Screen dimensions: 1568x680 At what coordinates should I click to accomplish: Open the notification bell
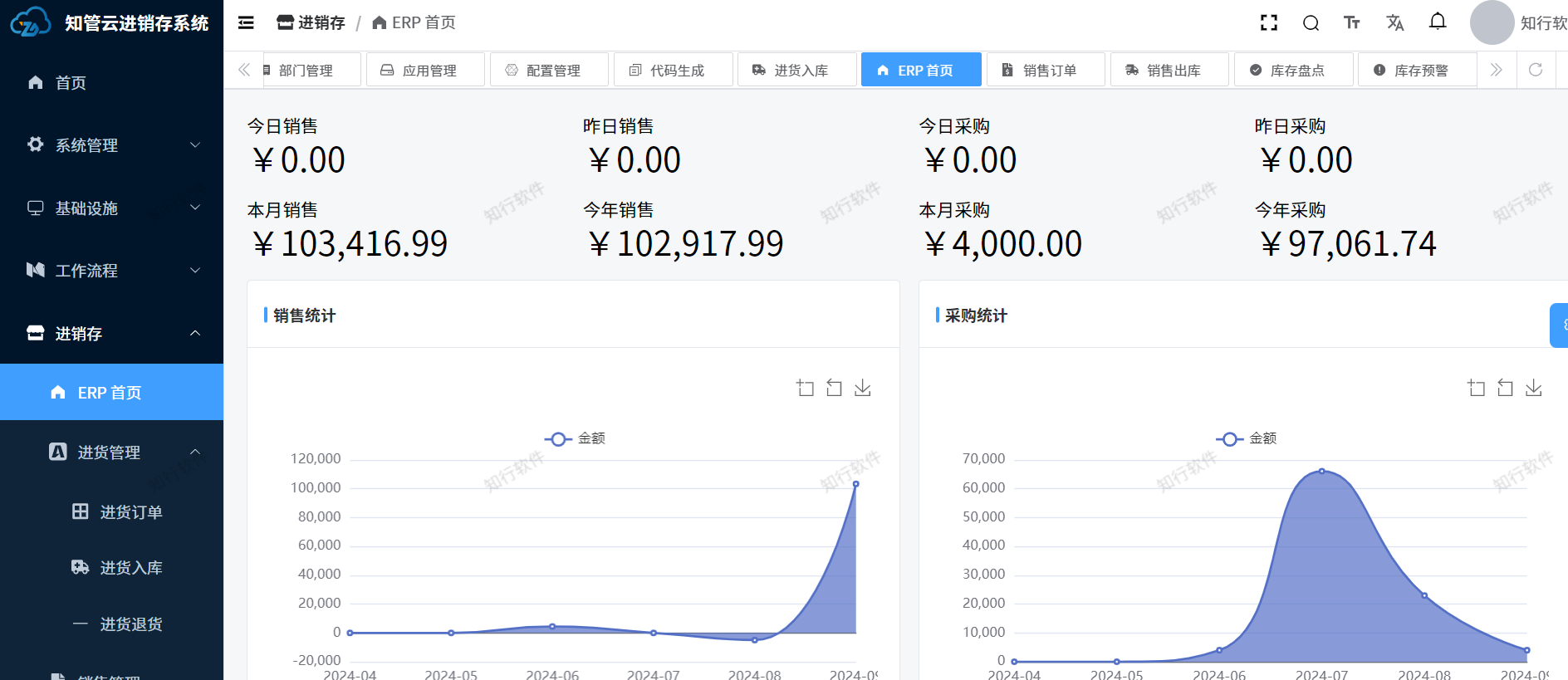coord(1438,22)
